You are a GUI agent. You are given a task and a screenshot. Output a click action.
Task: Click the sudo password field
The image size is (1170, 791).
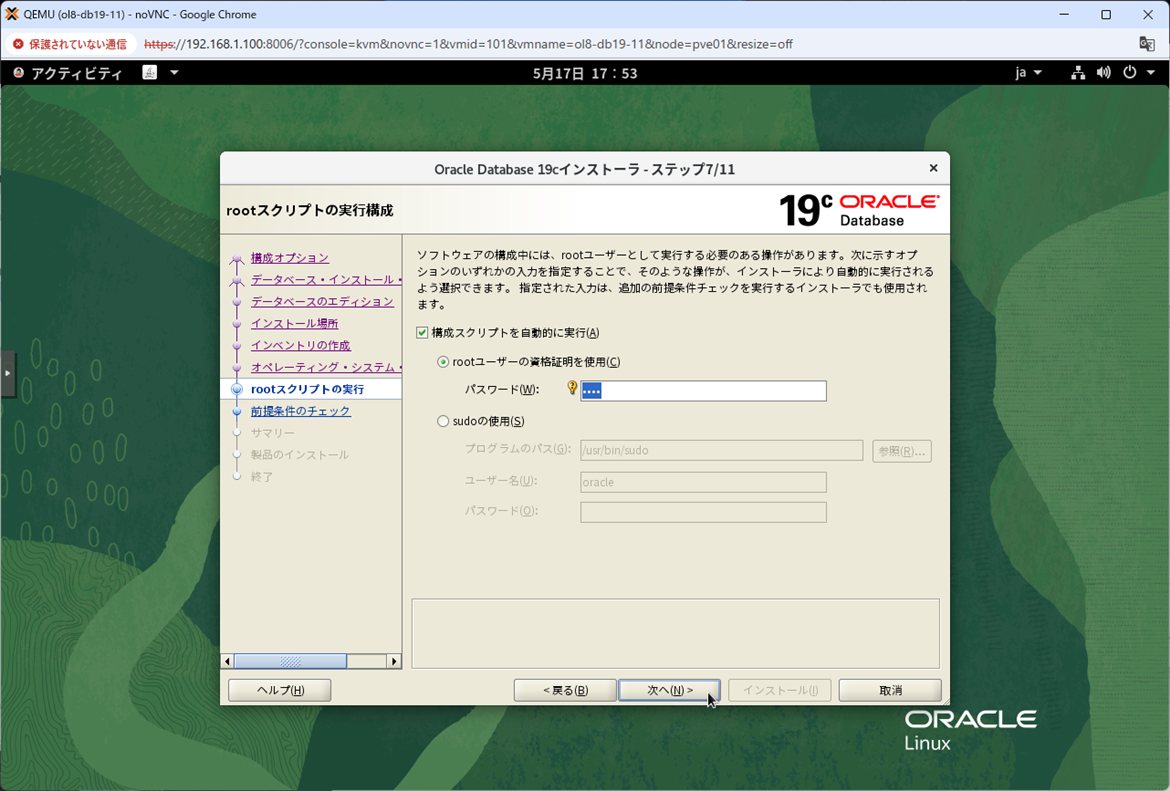click(x=703, y=512)
